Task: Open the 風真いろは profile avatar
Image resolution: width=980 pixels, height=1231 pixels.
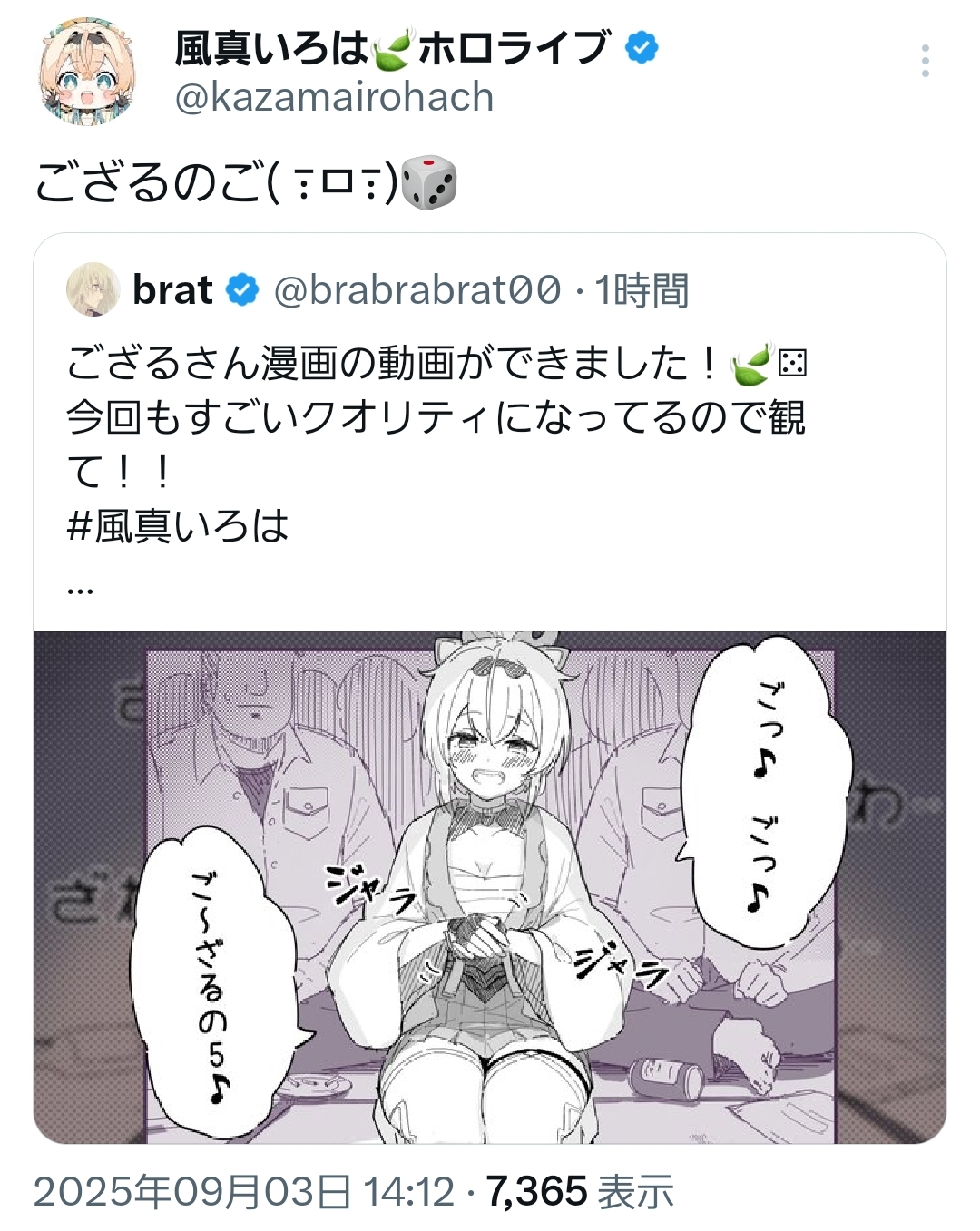Action: pos(87,72)
